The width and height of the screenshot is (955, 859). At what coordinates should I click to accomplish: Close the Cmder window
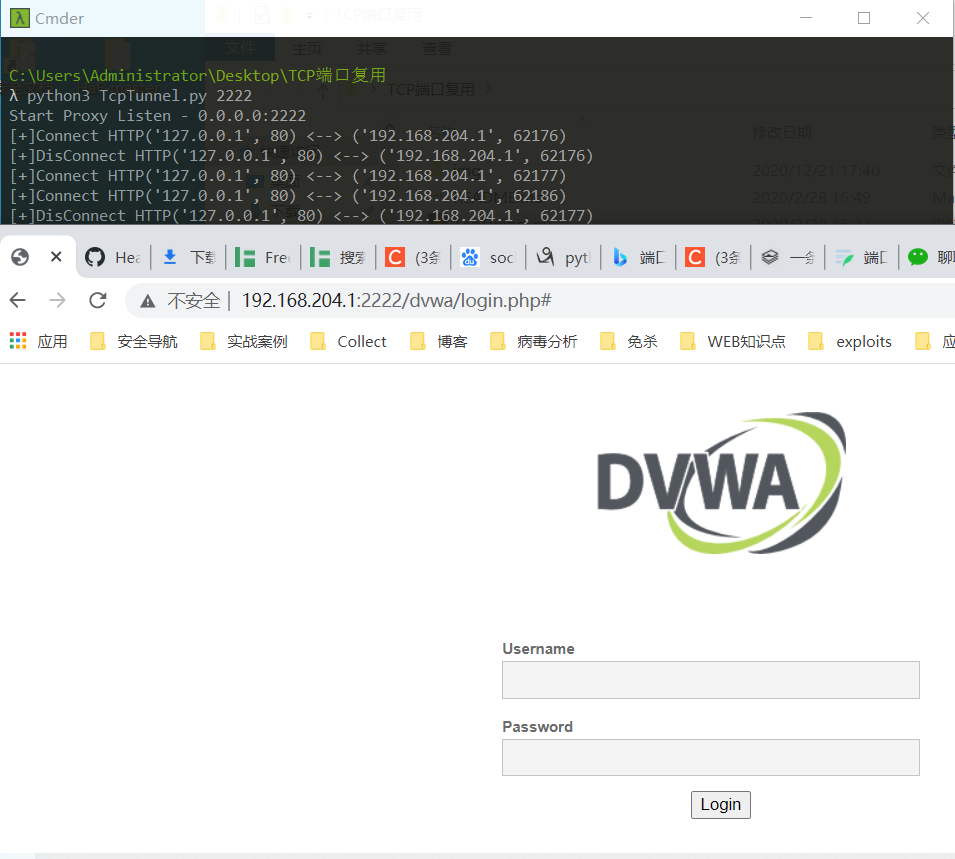923,18
